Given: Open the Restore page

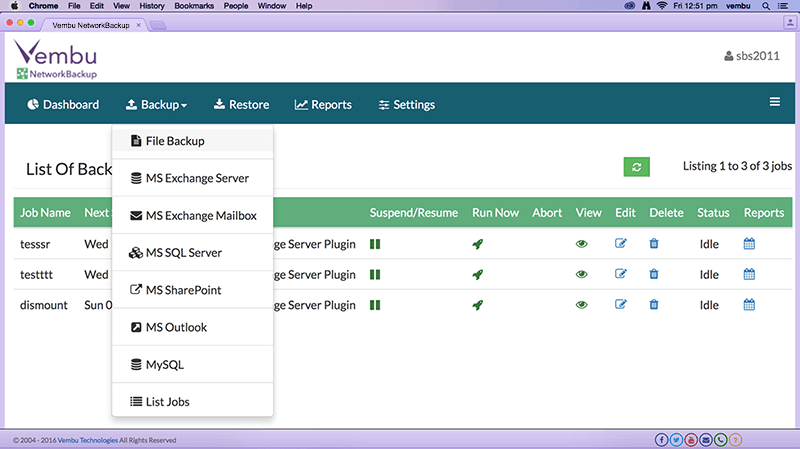Looking at the screenshot, I should tap(241, 105).
